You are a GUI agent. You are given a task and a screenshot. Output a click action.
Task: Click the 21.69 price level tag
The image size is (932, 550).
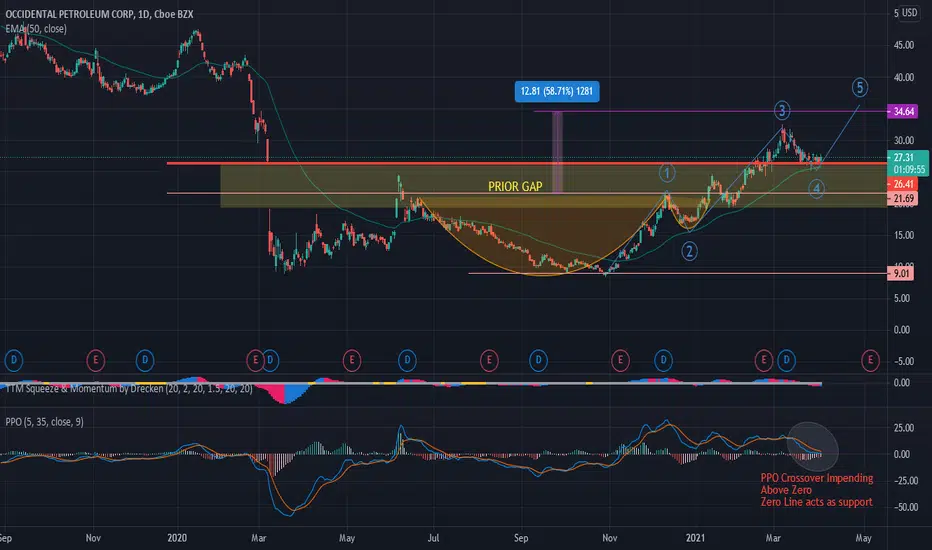click(903, 198)
